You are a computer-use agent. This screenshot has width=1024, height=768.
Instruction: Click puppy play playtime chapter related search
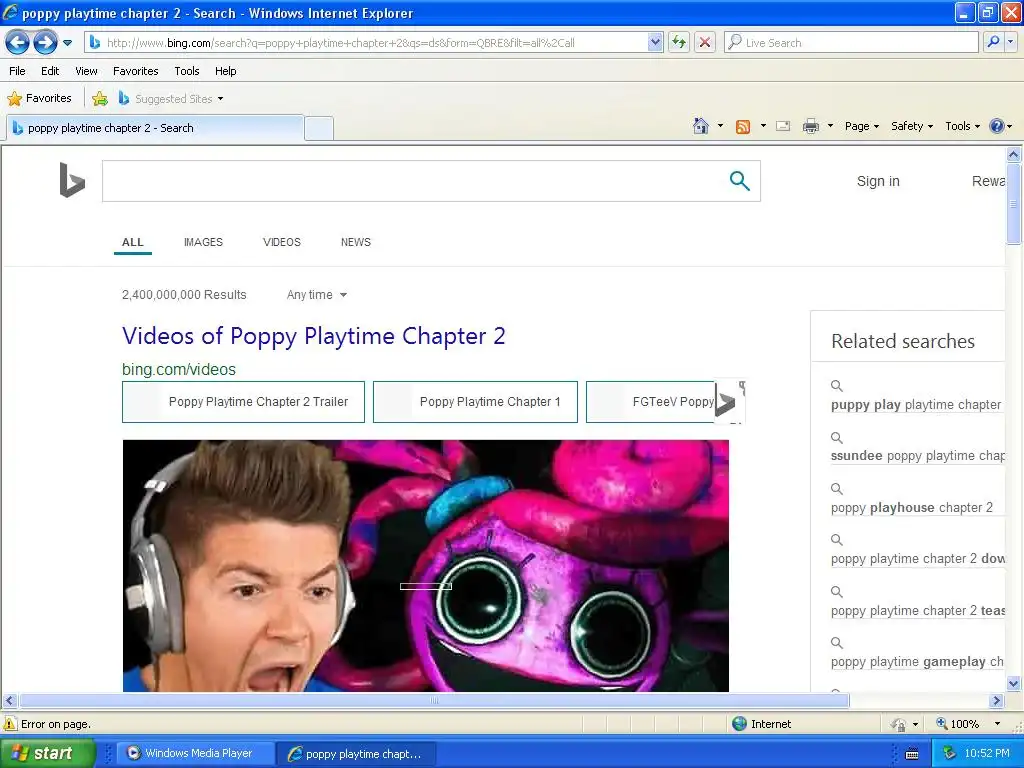click(915, 405)
